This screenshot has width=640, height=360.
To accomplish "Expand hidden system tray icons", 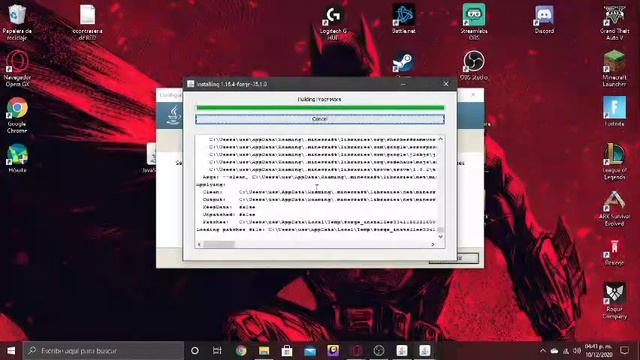I will tap(542, 351).
